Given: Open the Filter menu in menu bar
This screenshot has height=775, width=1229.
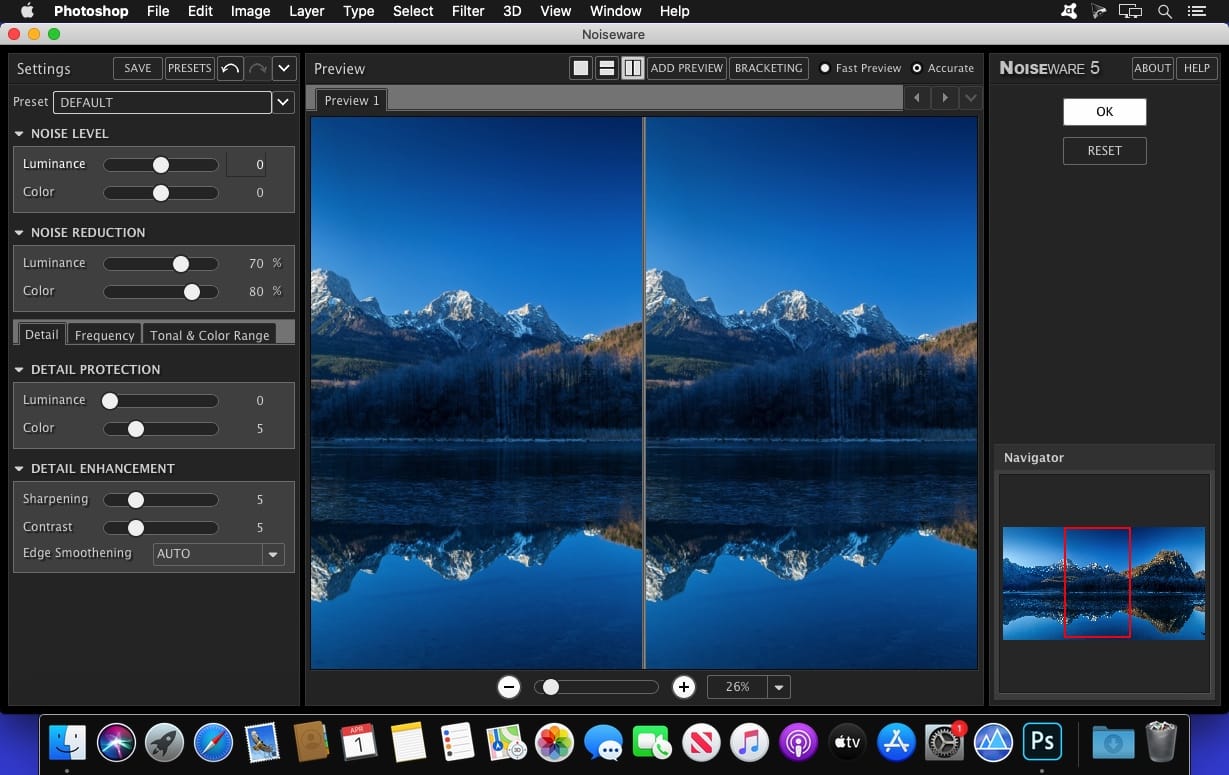Looking at the screenshot, I should point(468,11).
